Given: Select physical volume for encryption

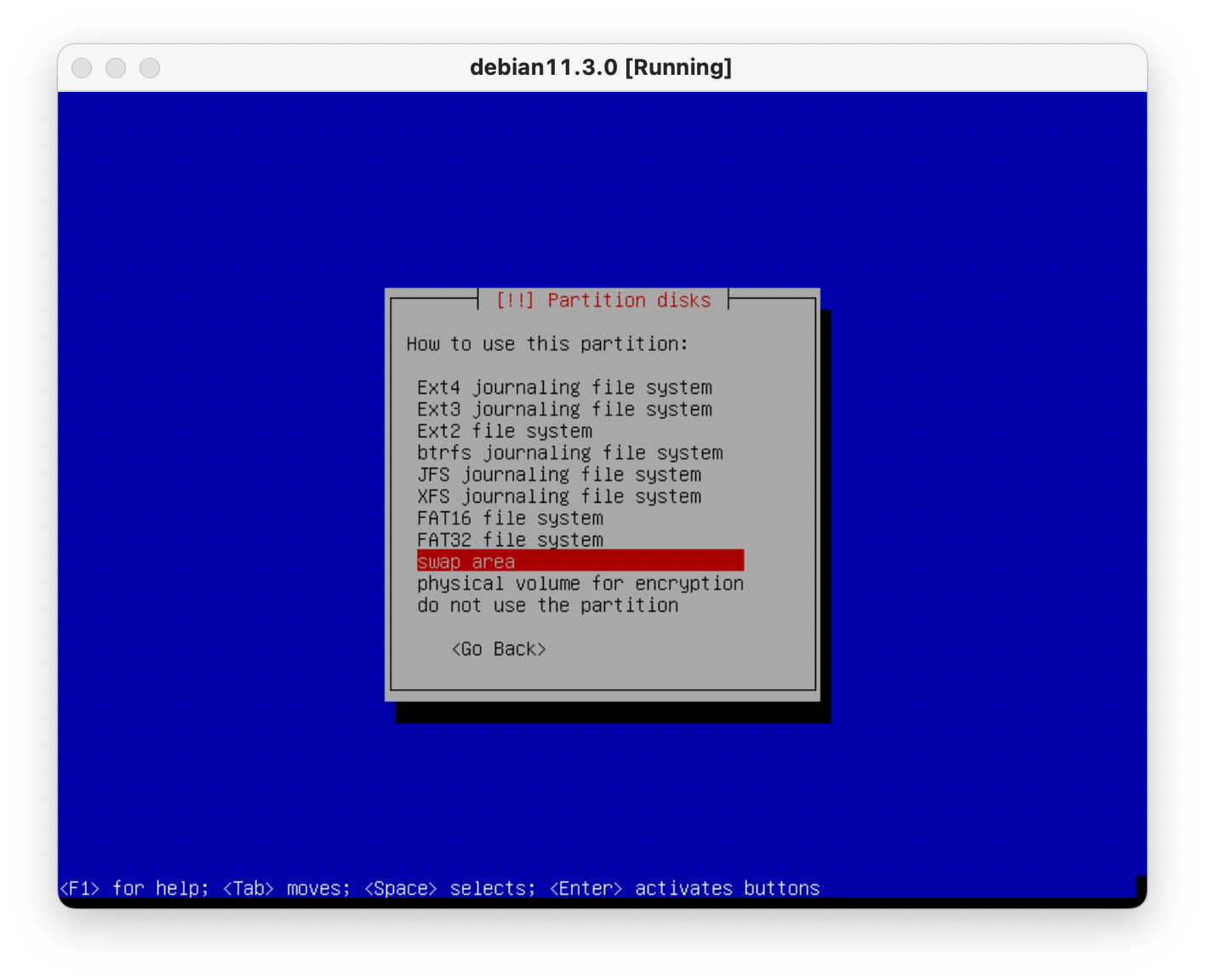Looking at the screenshot, I should tap(580, 584).
